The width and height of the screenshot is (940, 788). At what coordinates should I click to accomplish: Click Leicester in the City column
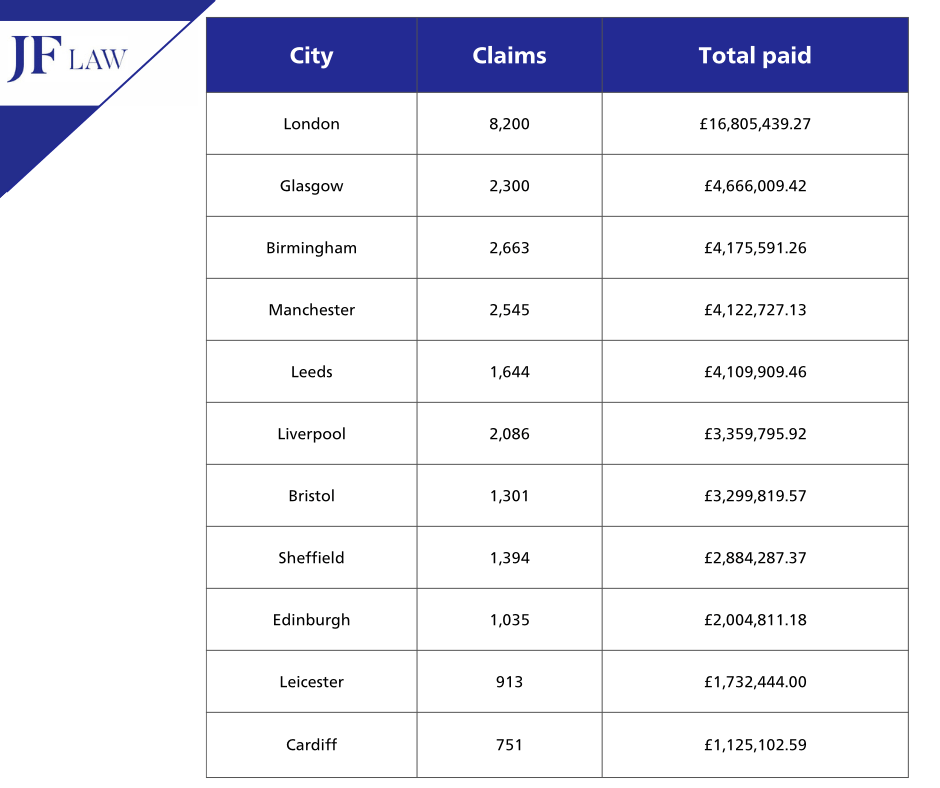point(311,682)
